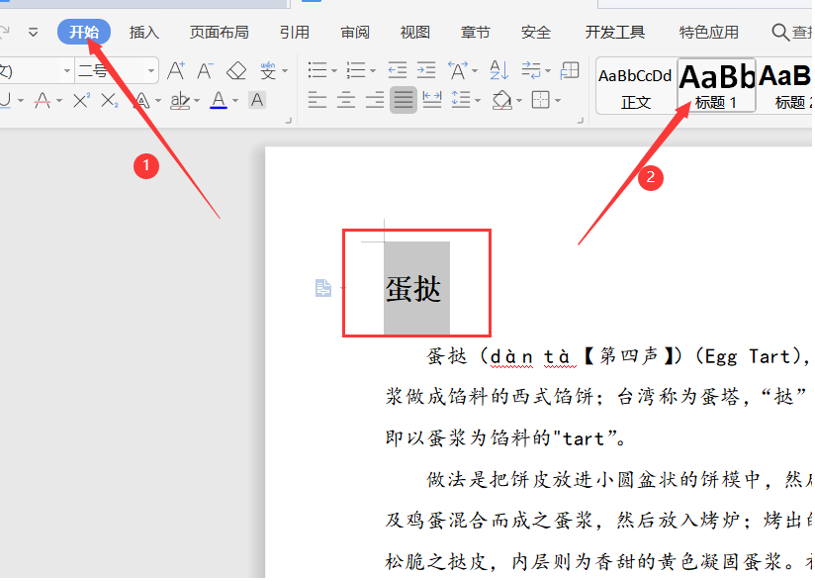Toggle show/hide paragraph marks icon
This screenshot has width=815, height=581.
coord(532,70)
